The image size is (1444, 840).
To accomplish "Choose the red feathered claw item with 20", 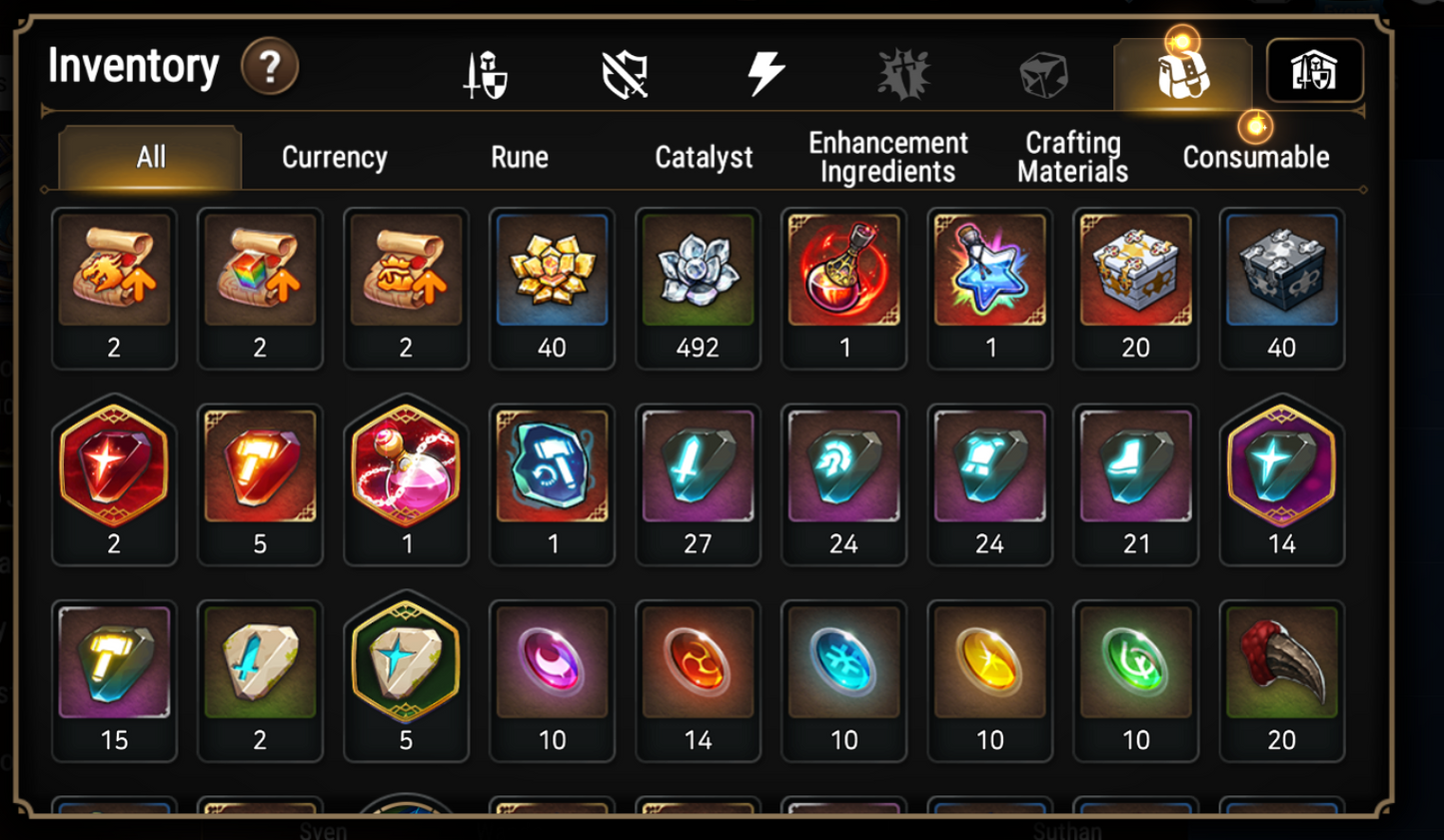I will coord(1281,681).
